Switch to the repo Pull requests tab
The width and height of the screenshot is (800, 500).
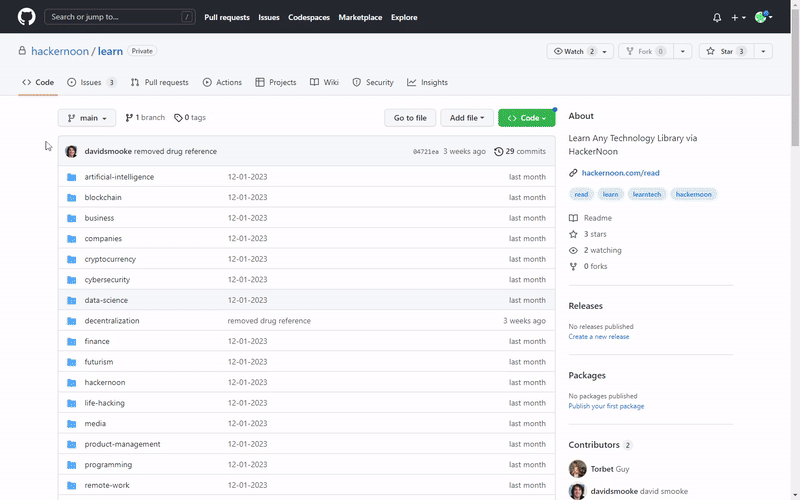(x=160, y=82)
